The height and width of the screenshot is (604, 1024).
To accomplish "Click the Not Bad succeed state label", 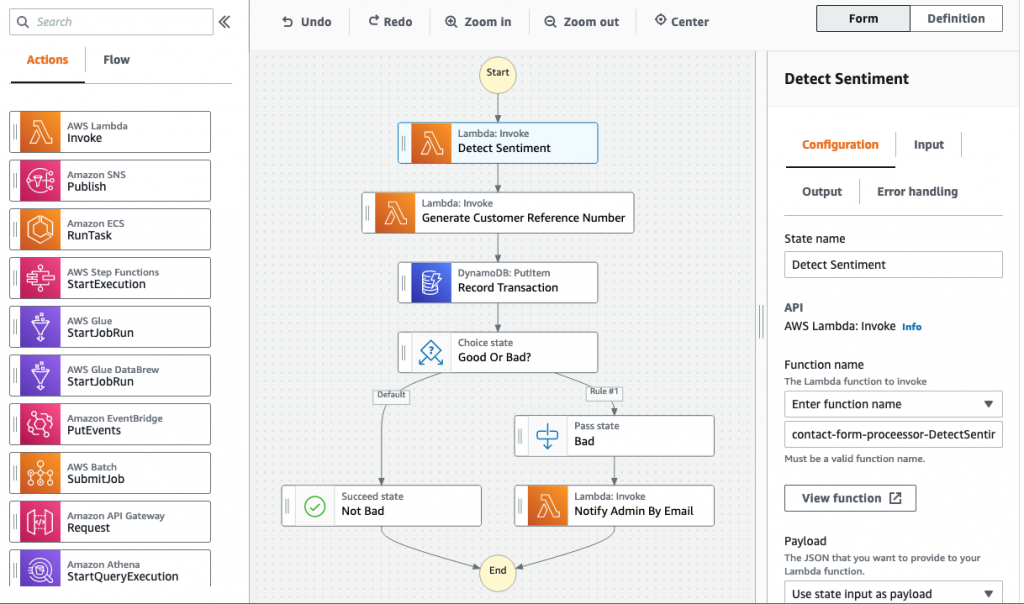I will click(362, 511).
